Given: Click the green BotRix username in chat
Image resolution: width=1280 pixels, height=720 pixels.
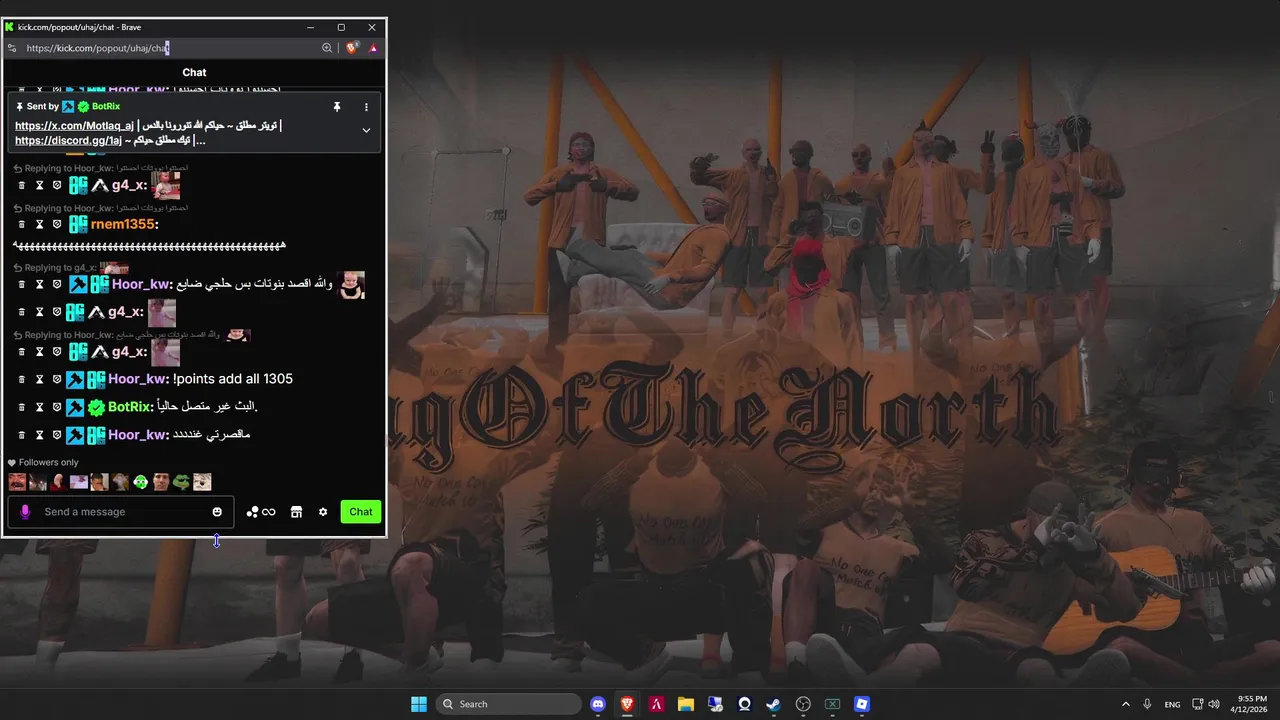Looking at the screenshot, I should click(129, 407).
